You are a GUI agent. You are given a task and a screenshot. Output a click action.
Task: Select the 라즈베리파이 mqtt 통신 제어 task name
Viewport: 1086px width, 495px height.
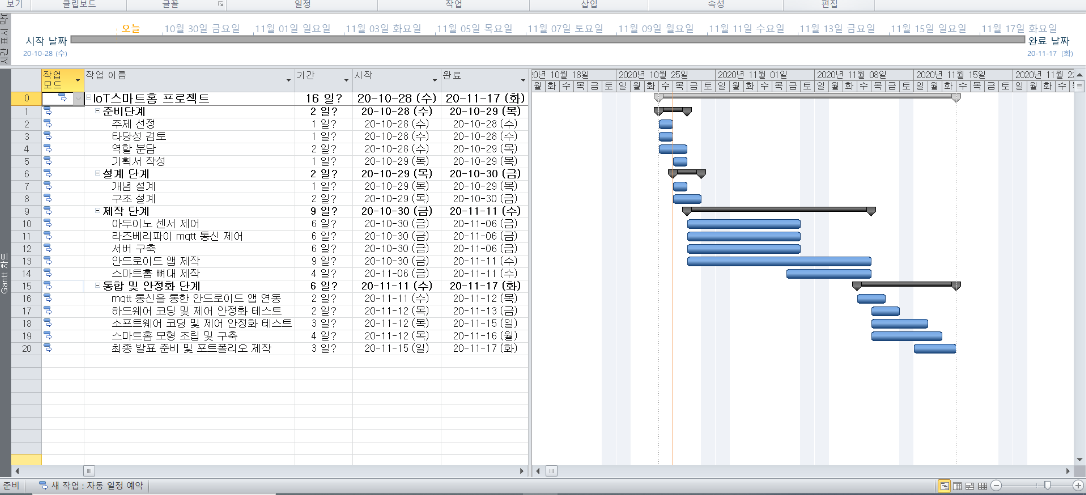(177, 235)
